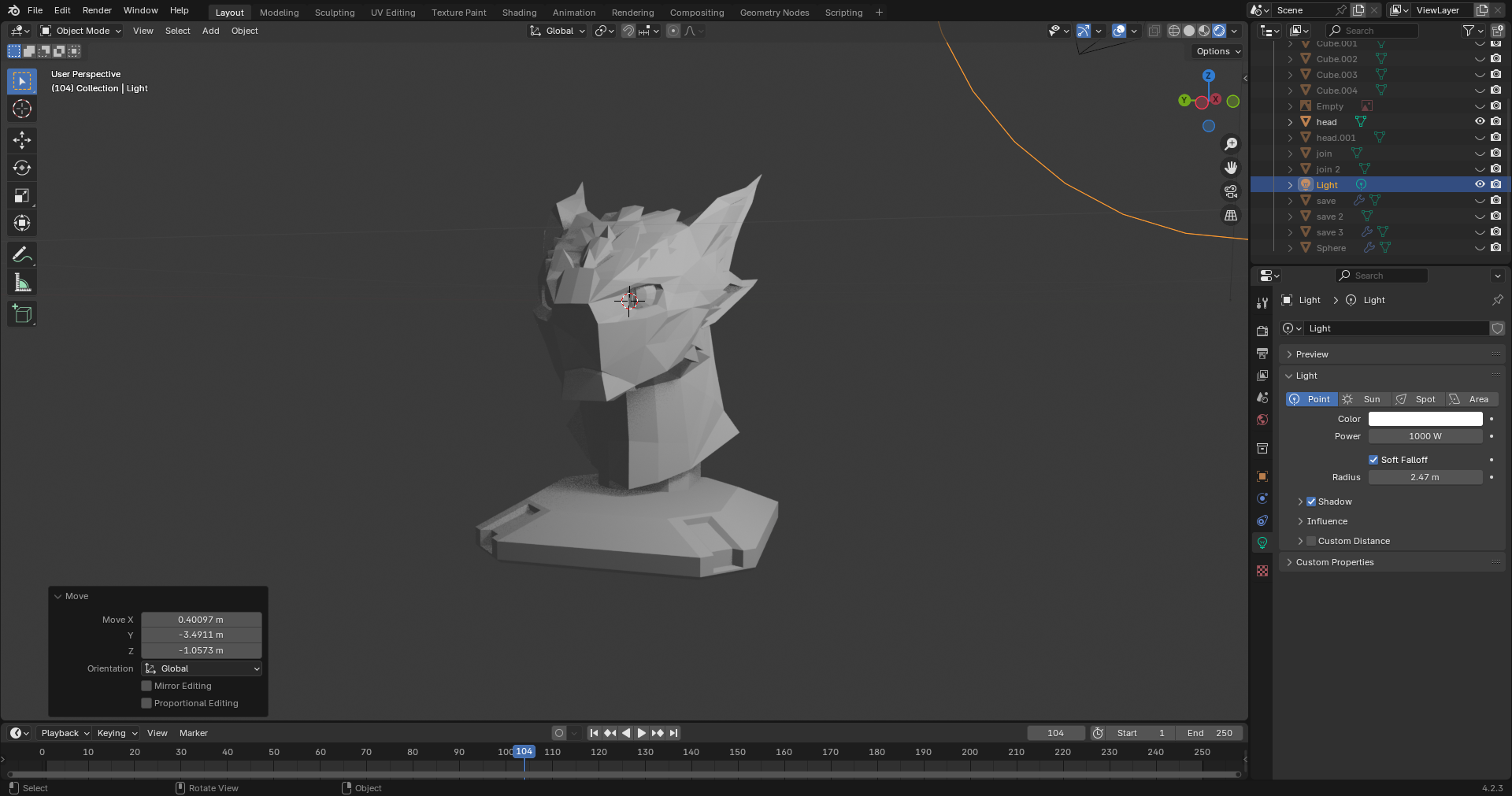1512x796 pixels.
Task: Choose the Annotate tool
Action: click(x=22, y=255)
